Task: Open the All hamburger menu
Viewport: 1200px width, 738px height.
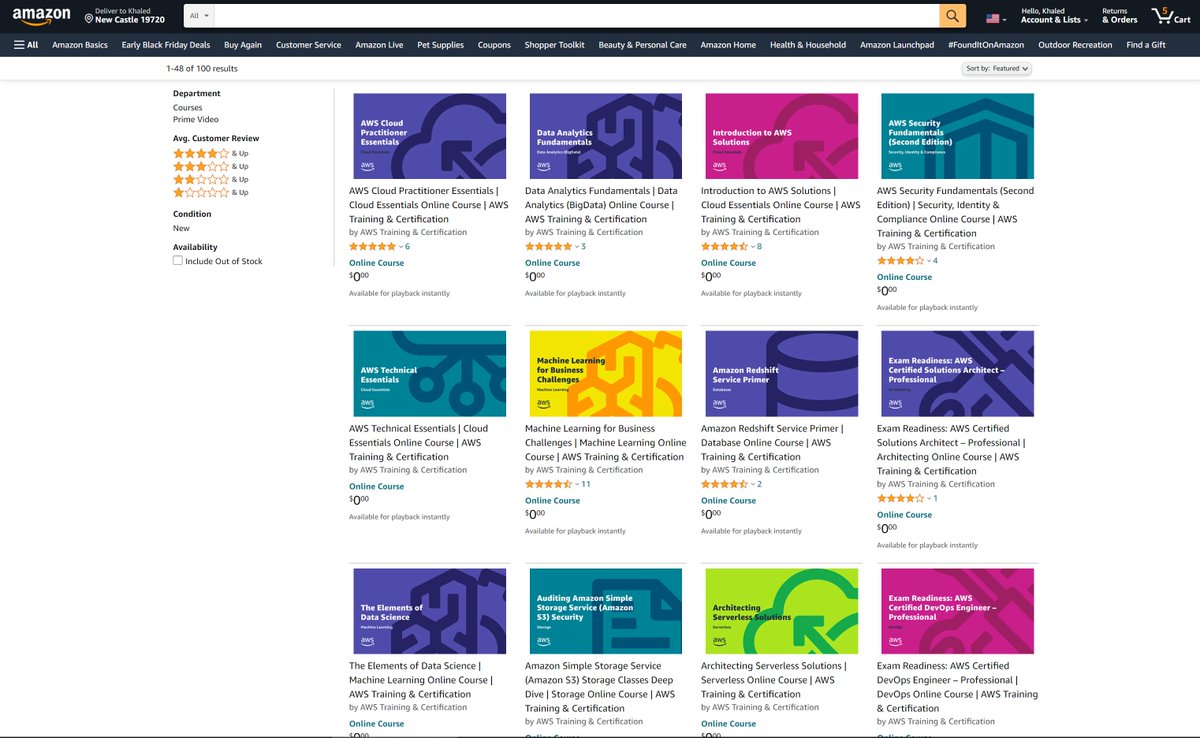Action: 26,45
